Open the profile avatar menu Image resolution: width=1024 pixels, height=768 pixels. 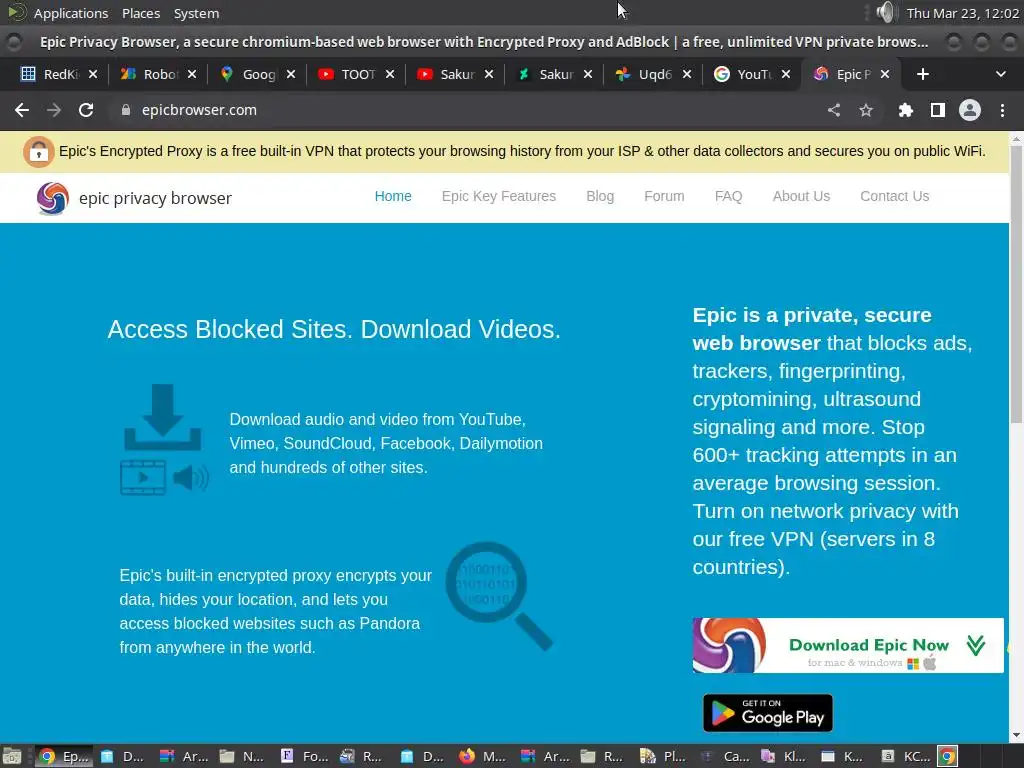coord(970,110)
